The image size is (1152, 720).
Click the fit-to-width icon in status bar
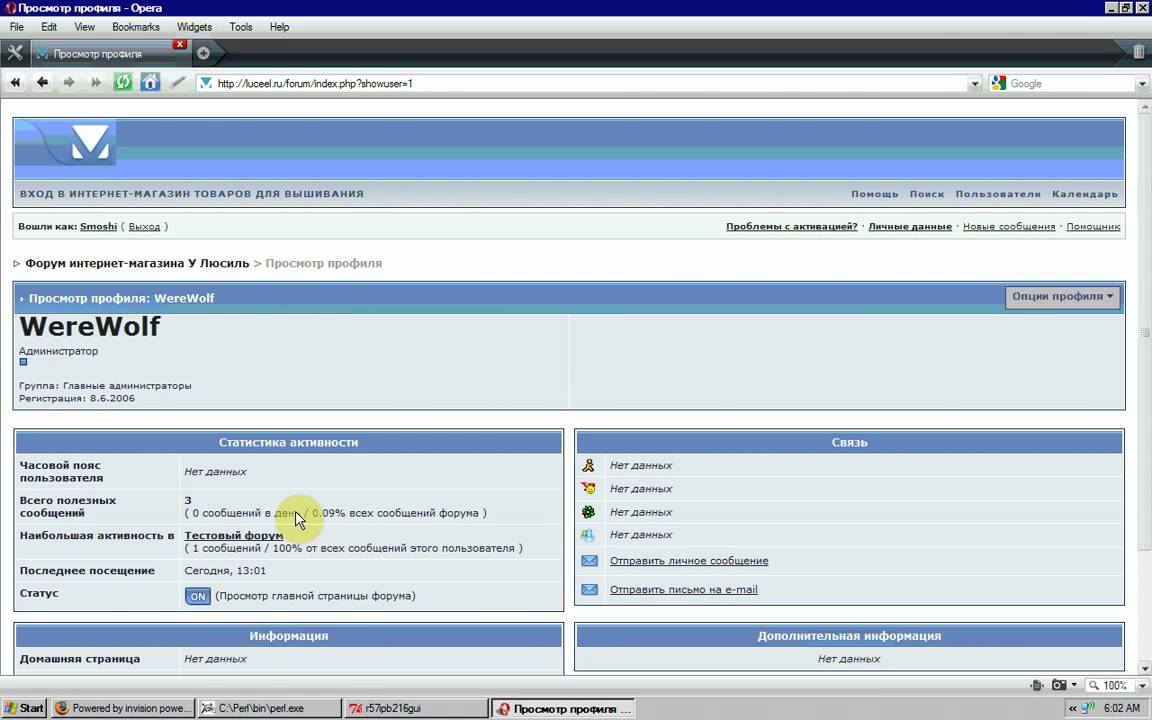point(1037,685)
